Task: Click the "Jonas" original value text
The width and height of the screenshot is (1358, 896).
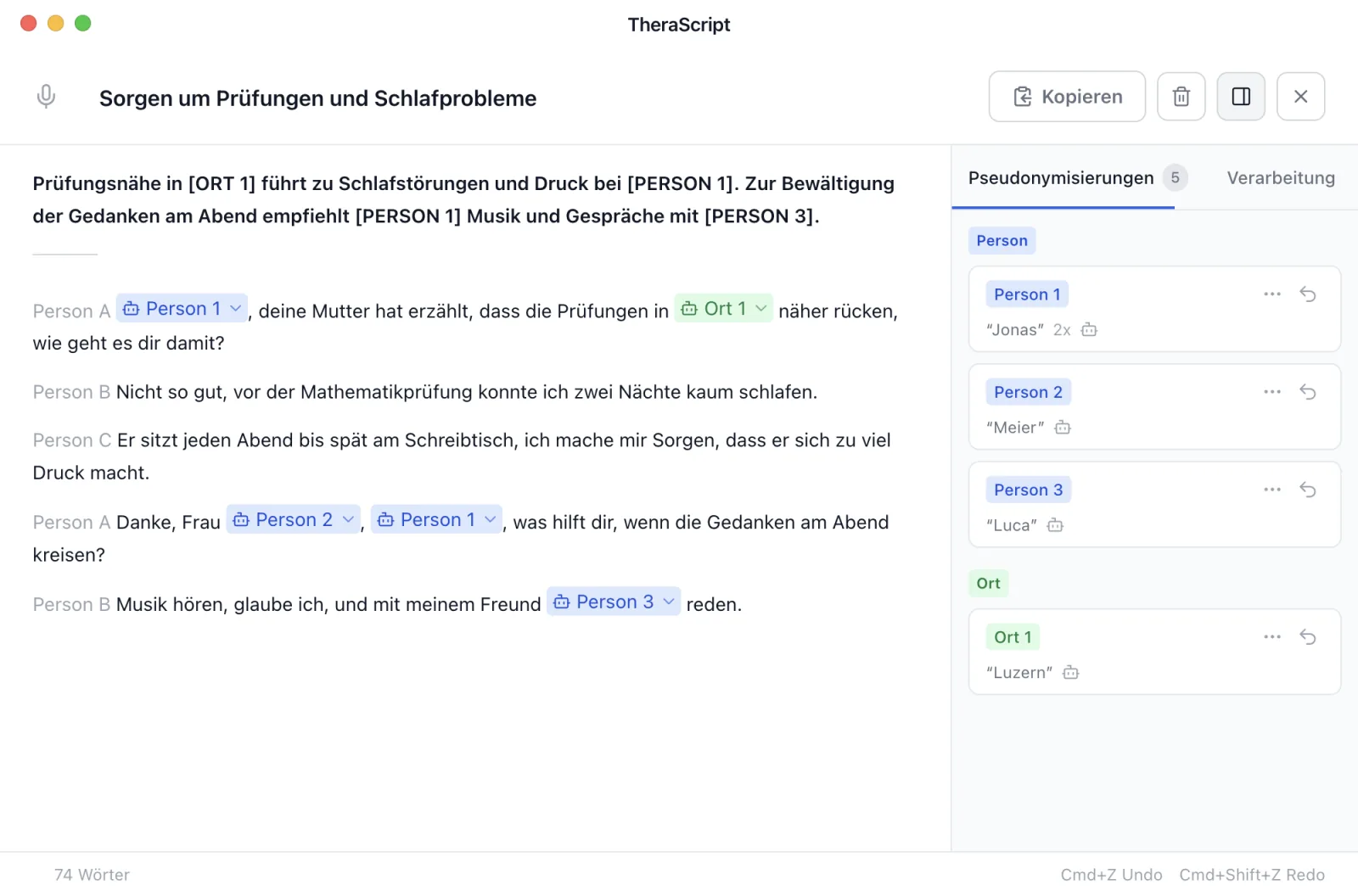Action: (1015, 330)
